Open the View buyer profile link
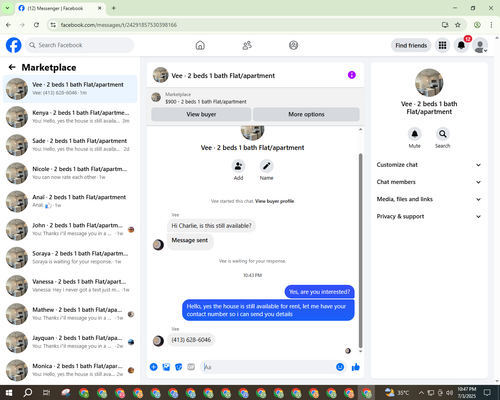 pos(274,201)
